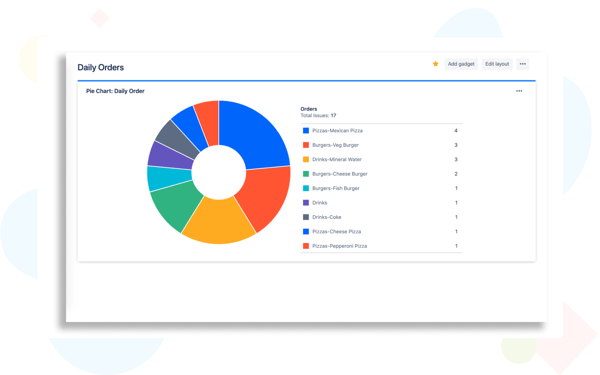The height and width of the screenshot is (375, 600).
Task: Select the purple Drinks legend swatch
Action: (x=306, y=202)
